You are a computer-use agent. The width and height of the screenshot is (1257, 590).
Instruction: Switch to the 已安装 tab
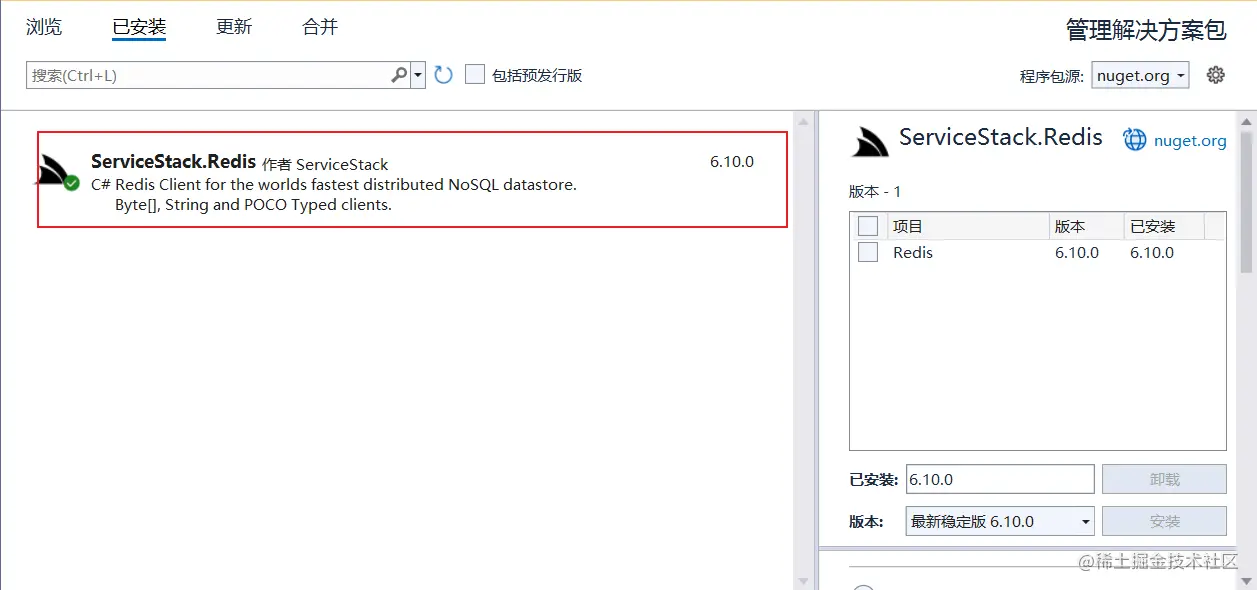[x=139, y=27]
